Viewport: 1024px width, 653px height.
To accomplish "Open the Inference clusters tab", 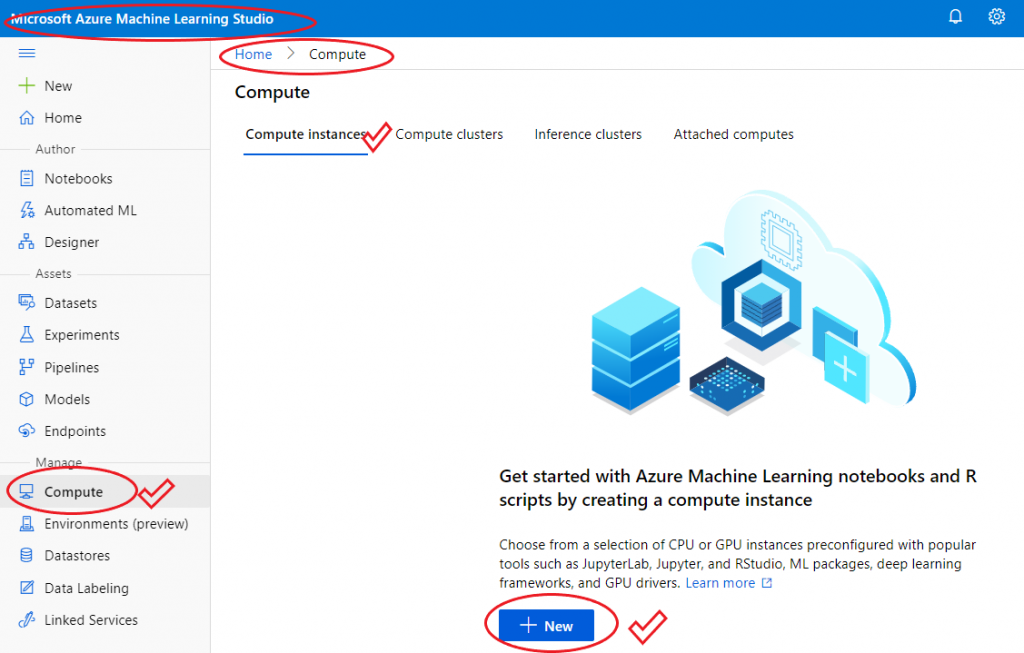I will click(588, 135).
